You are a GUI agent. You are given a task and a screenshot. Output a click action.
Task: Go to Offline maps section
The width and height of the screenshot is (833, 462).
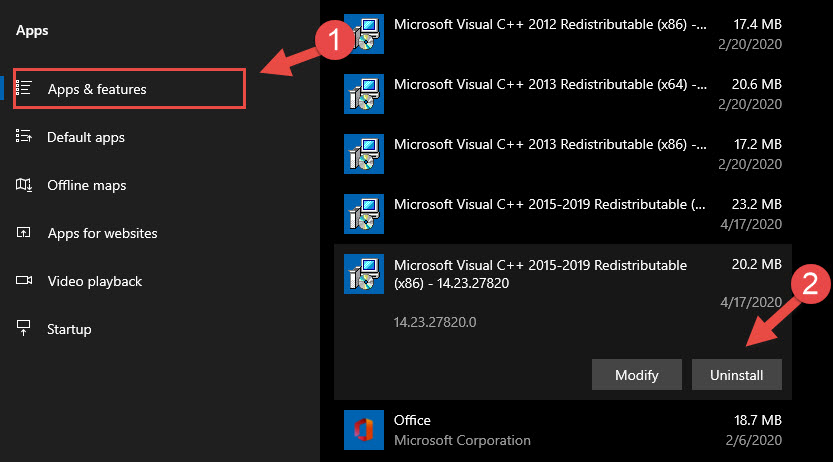coord(87,185)
